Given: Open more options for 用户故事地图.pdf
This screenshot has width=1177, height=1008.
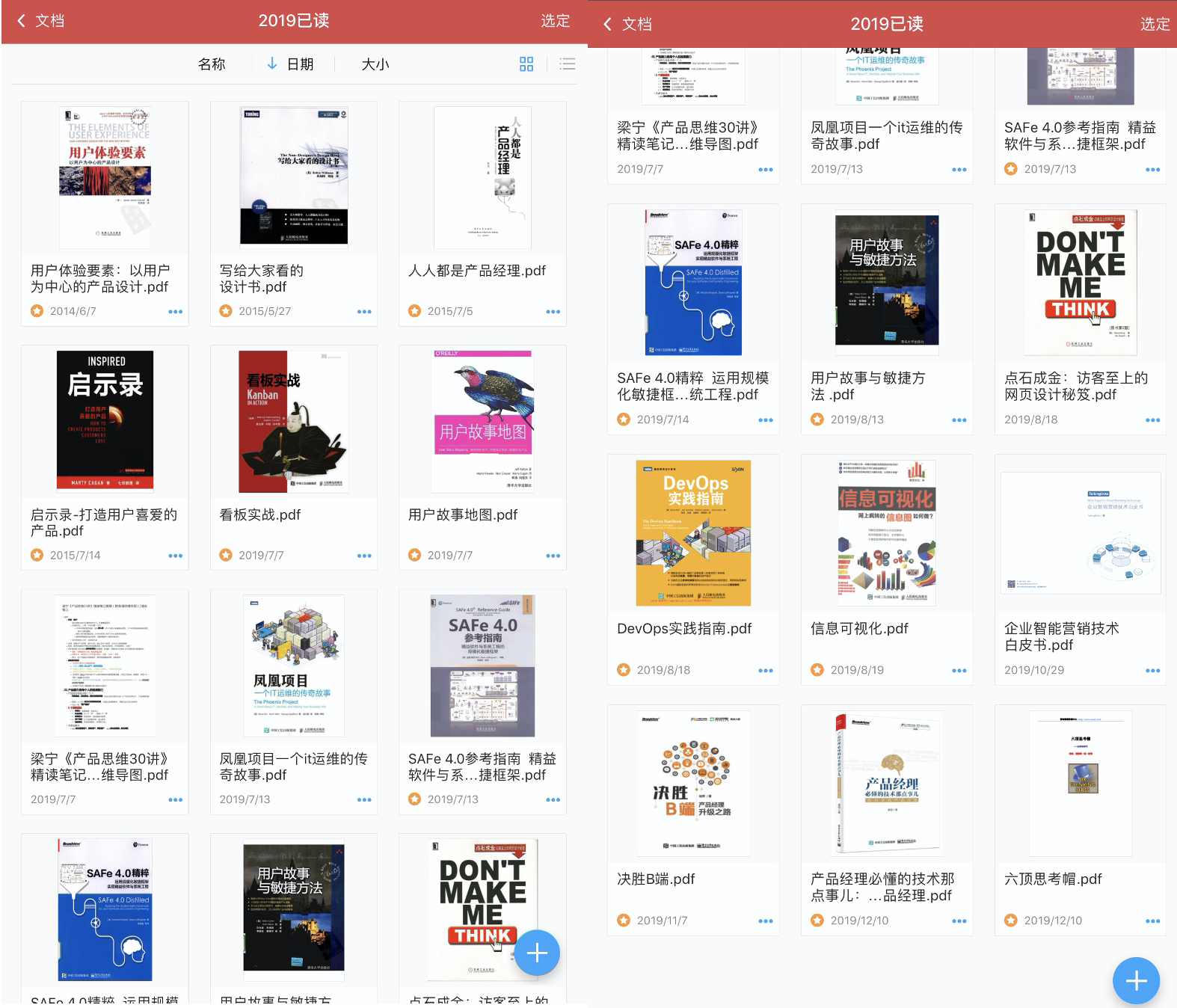Looking at the screenshot, I should pos(553,556).
